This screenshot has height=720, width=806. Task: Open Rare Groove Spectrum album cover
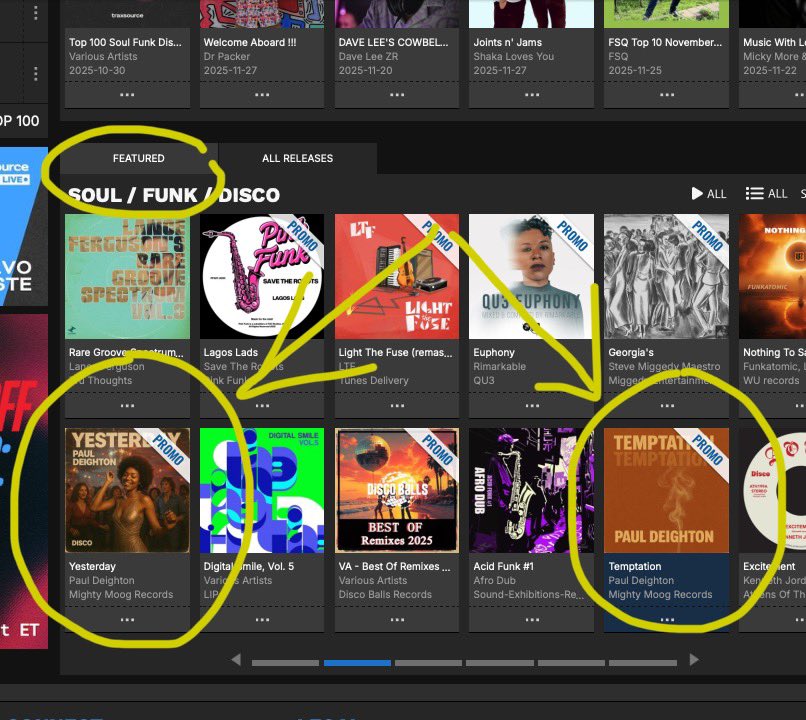pyautogui.click(x=127, y=276)
